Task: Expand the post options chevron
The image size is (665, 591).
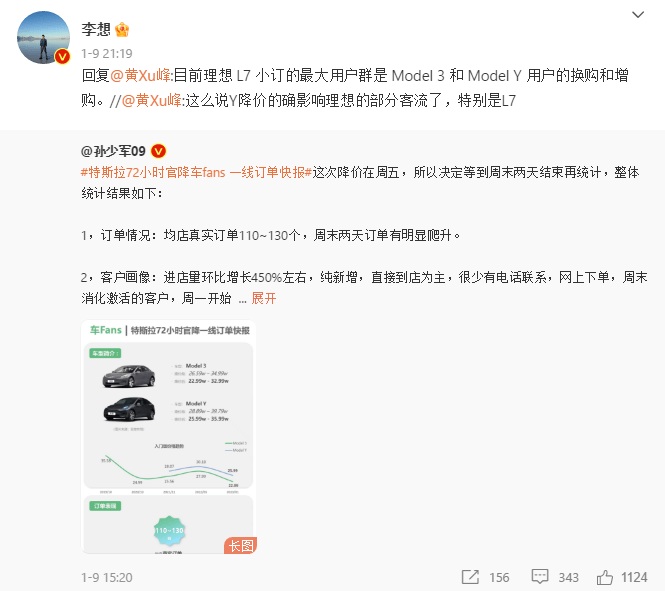Action: [638, 14]
